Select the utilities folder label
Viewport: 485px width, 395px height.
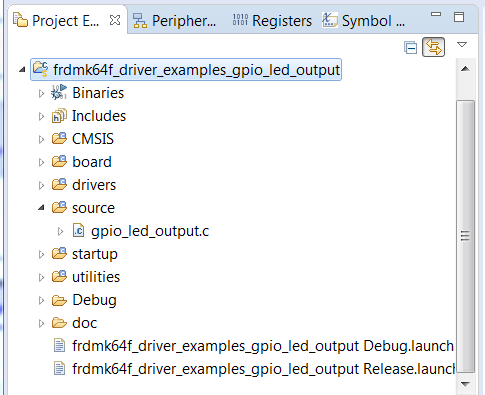96,277
